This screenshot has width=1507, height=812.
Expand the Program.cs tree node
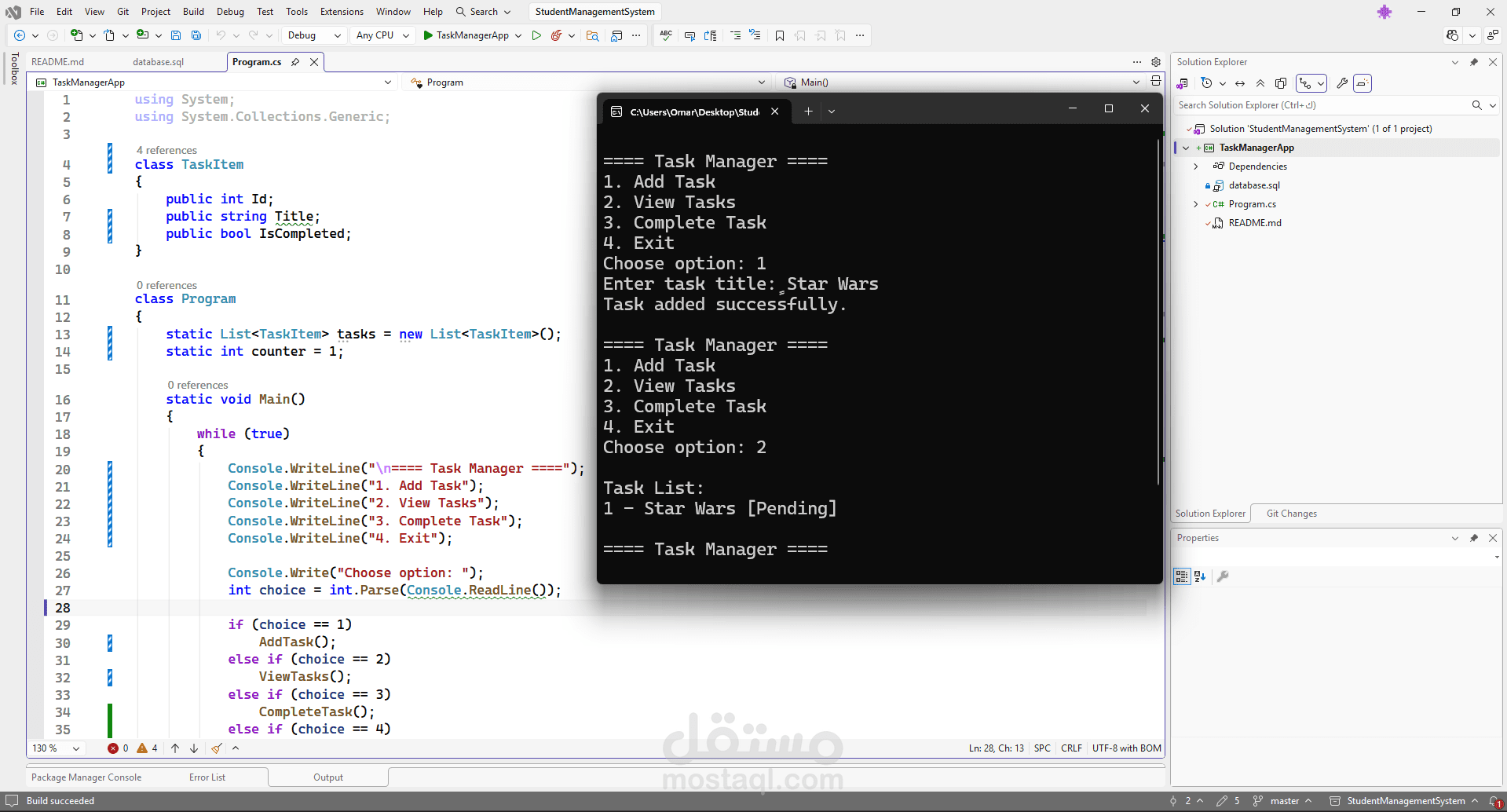pos(1196,204)
